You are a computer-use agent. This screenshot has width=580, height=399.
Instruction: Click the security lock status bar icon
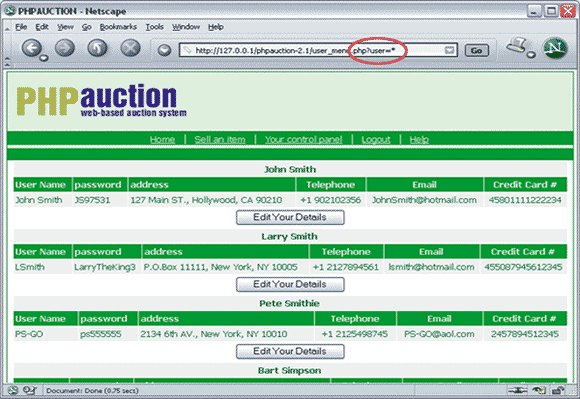click(x=558, y=390)
